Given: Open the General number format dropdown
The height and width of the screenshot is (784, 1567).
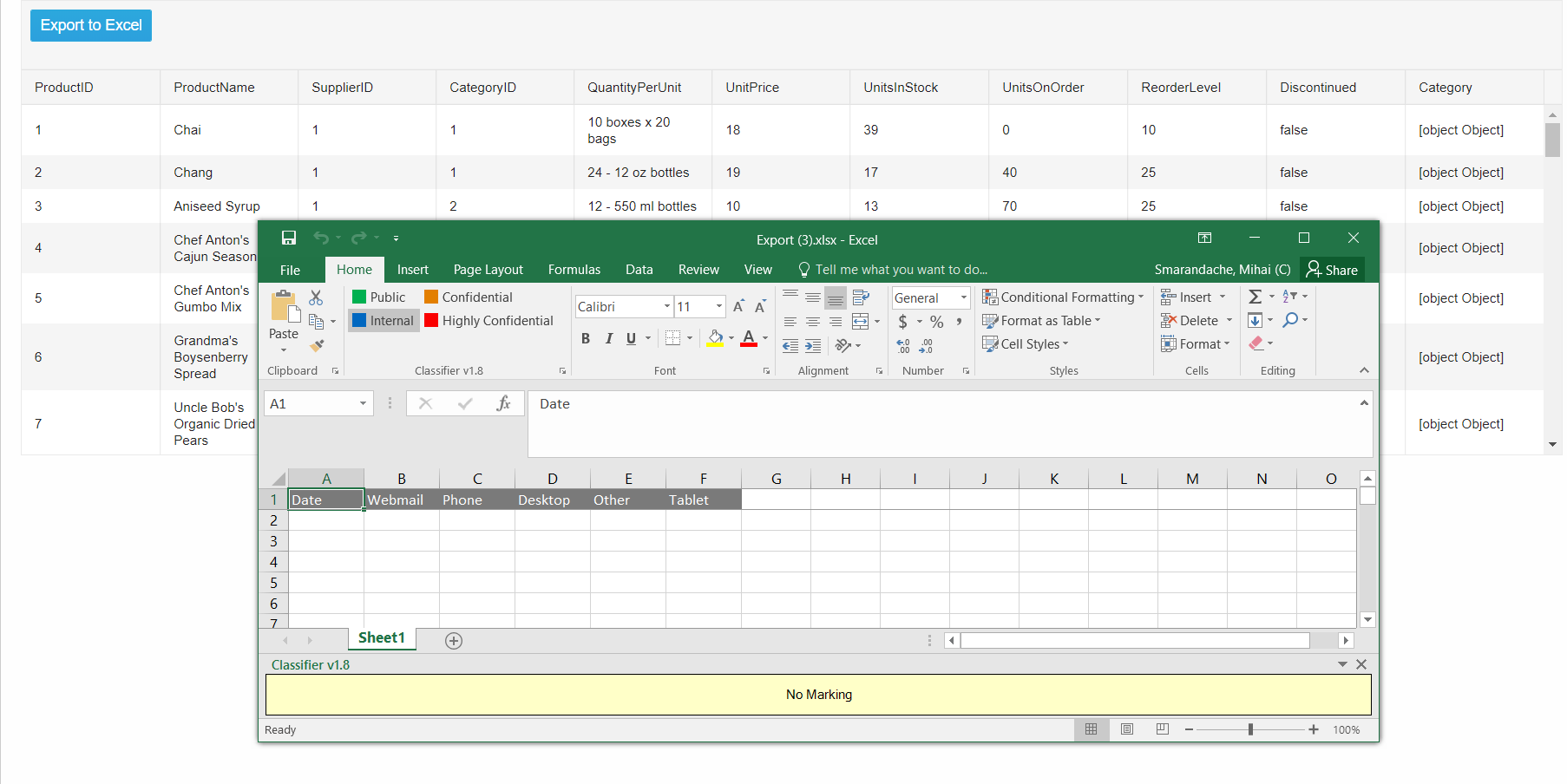Looking at the screenshot, I should pyautogui.click(x=964, y=297).
